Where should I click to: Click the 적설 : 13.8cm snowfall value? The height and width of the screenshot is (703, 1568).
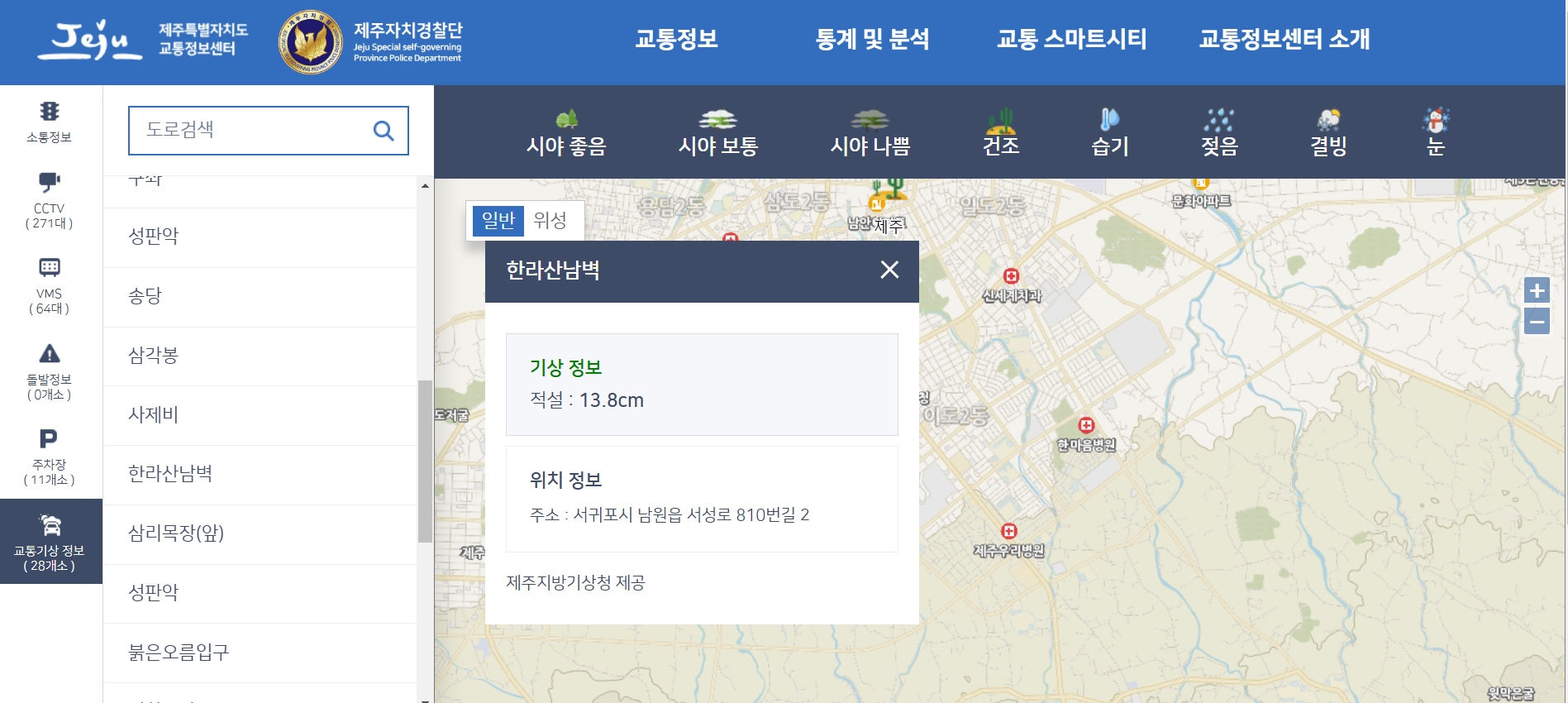(587, 400)
